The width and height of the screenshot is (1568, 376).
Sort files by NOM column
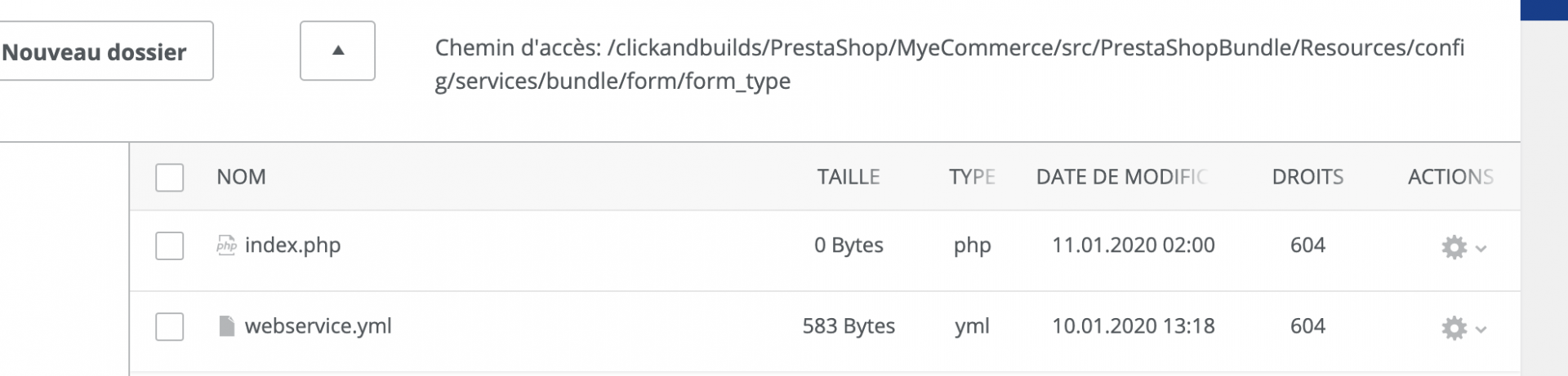pos(241,176)
